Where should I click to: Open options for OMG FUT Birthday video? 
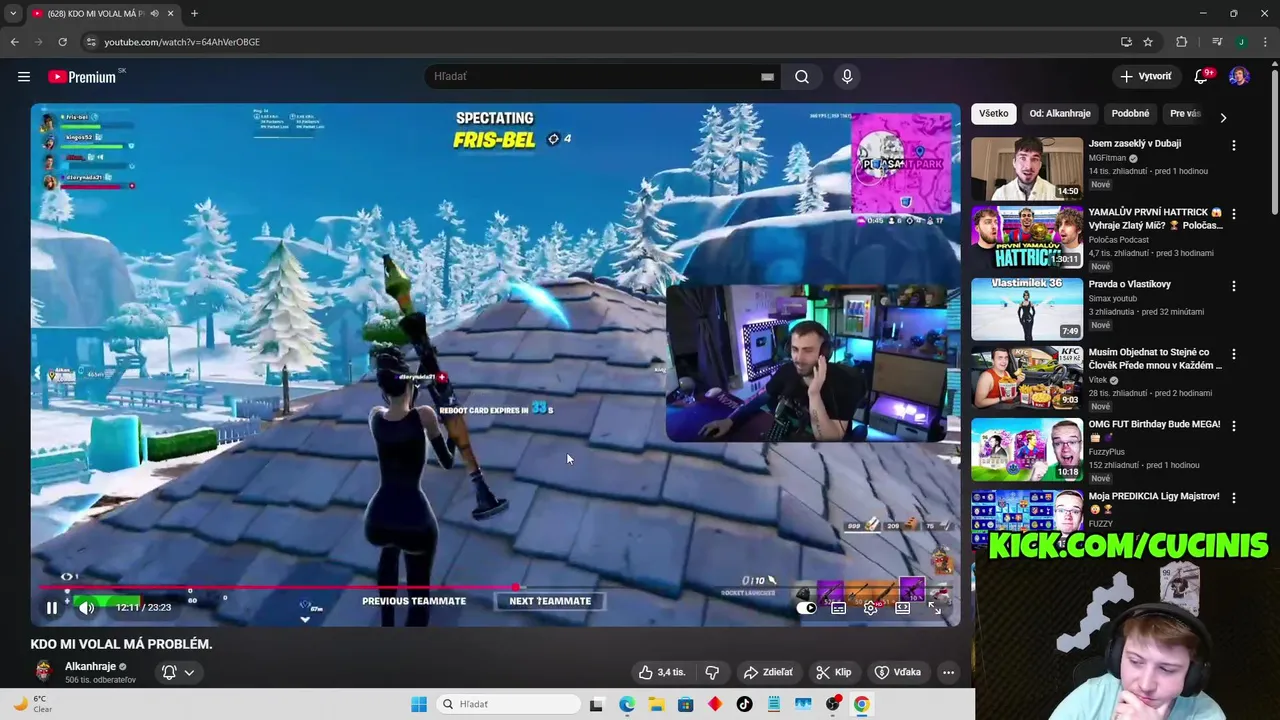click(1233, 426)
